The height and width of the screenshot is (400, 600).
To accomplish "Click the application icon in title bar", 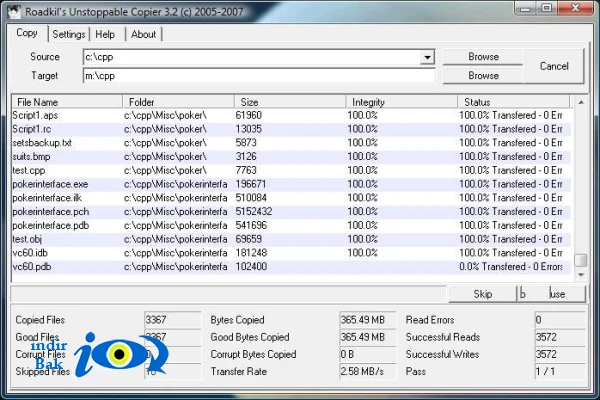I will click(x=15, y=11).
